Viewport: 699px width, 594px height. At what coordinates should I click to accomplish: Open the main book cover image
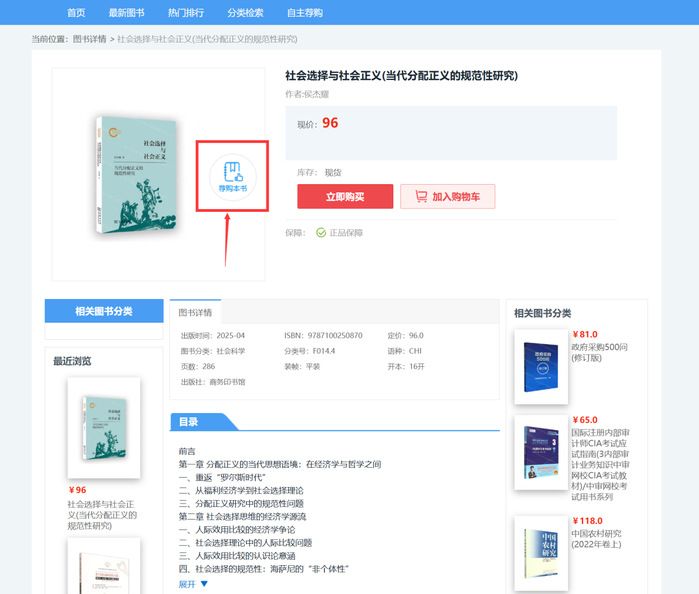[136, 175]
